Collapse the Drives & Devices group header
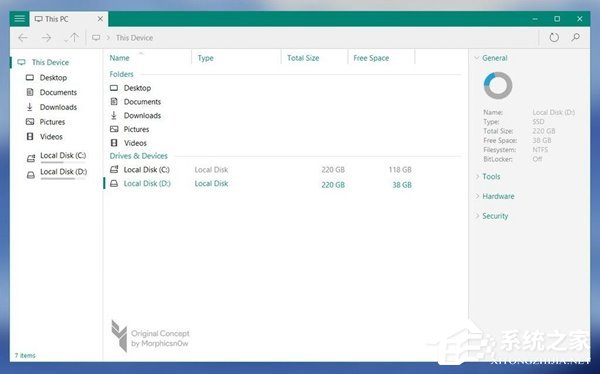The image size is (600, 374). click(139, 156)
